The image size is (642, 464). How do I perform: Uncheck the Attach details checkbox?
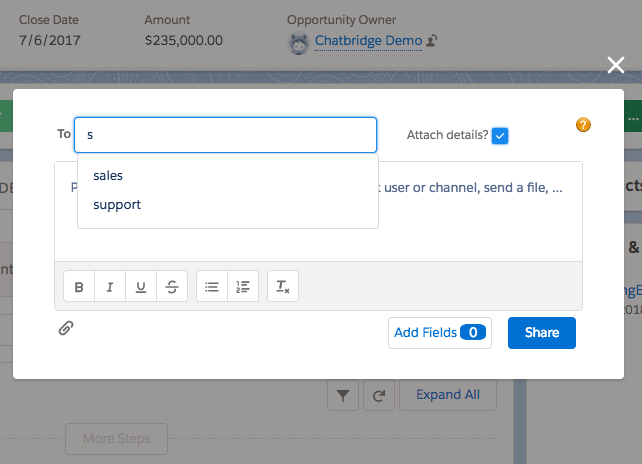(x=500, y=135)
